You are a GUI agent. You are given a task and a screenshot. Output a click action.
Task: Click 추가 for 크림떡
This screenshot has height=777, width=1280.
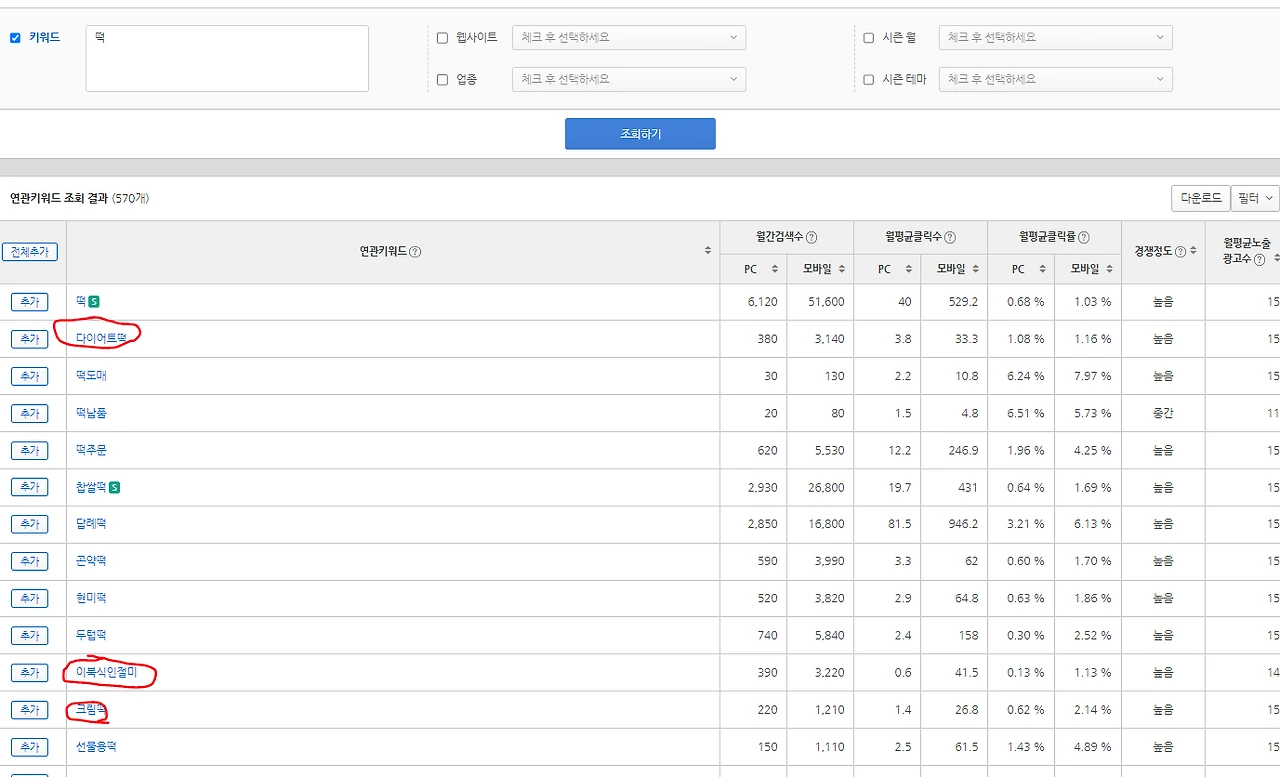coord(30,710)
